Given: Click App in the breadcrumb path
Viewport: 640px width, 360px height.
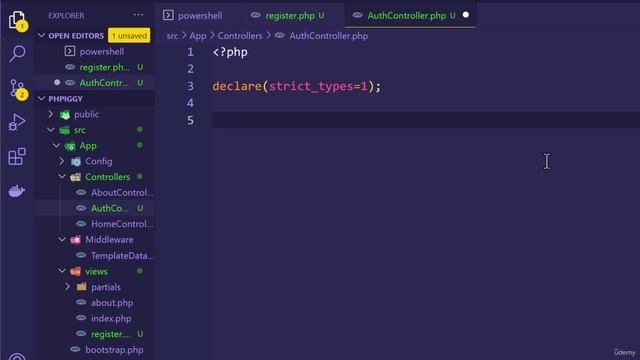Looking at the screenshot, I should (x=198, y=36).
